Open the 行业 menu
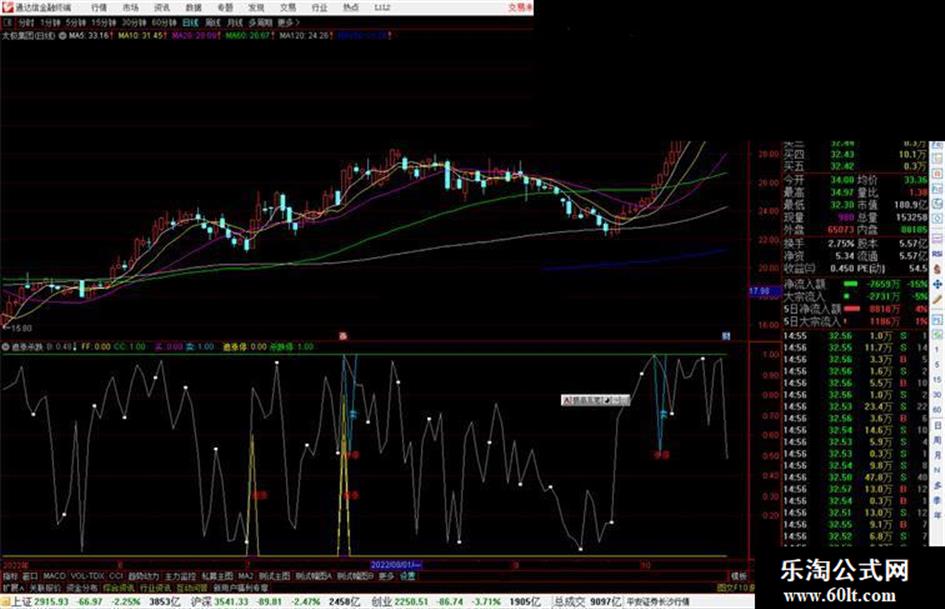The image size is (945, 609). pos(319,8)
